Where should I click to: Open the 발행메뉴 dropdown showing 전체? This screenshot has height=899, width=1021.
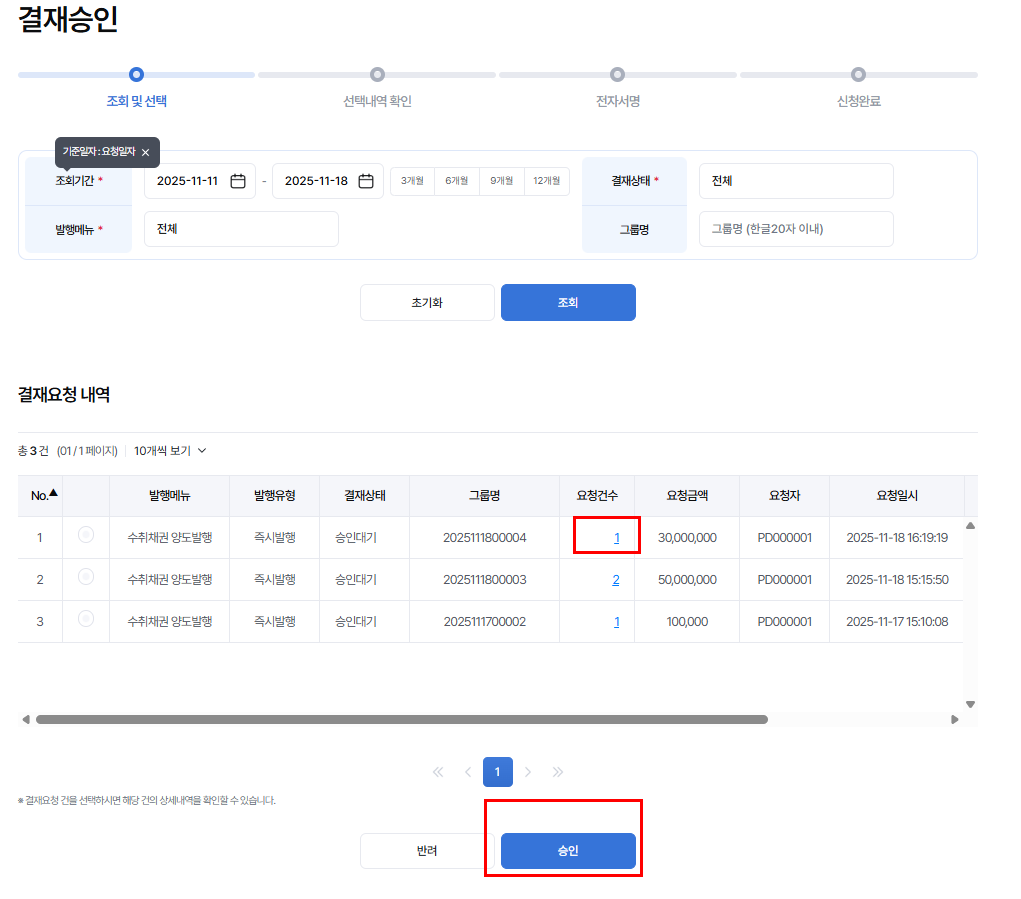(241, 229)
